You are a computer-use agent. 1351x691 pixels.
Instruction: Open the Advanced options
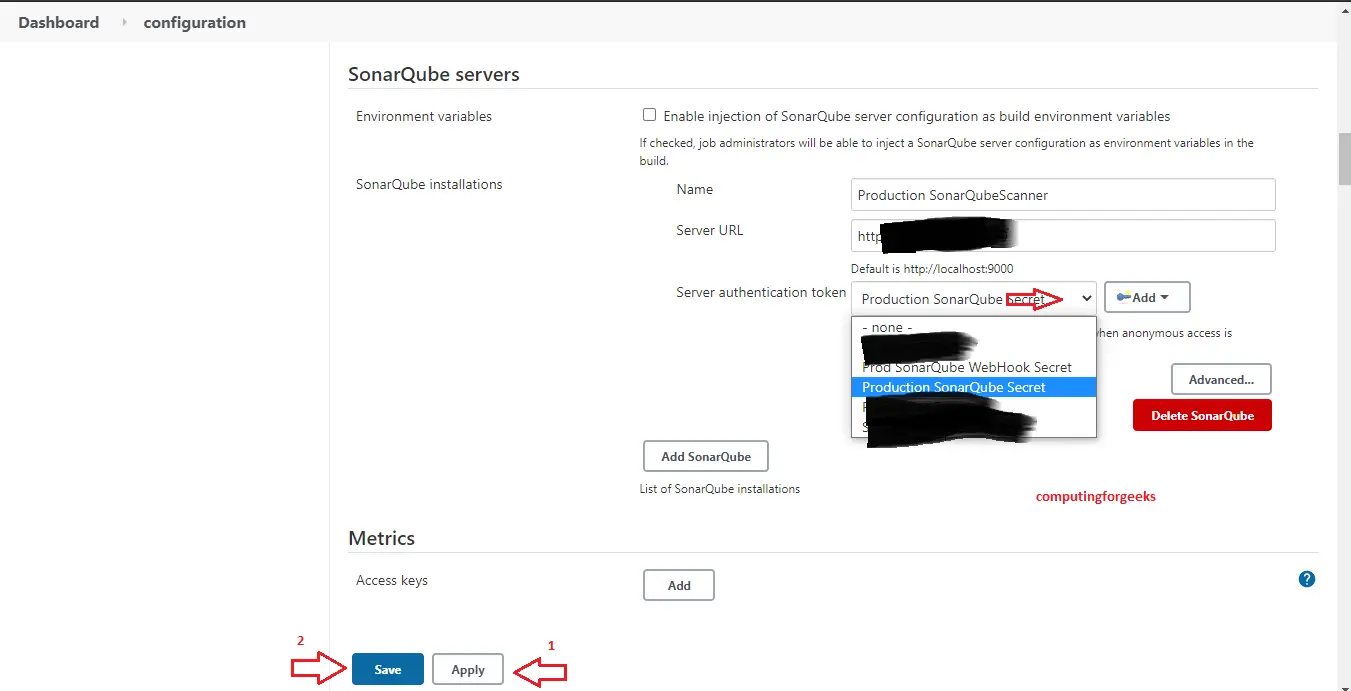pyautogui.click(x=1221, y=379)
